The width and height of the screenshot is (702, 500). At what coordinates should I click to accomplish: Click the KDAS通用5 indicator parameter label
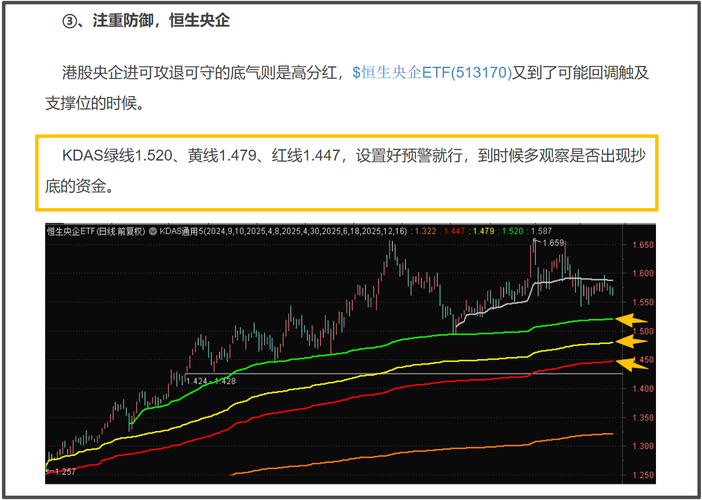[283, 231]
